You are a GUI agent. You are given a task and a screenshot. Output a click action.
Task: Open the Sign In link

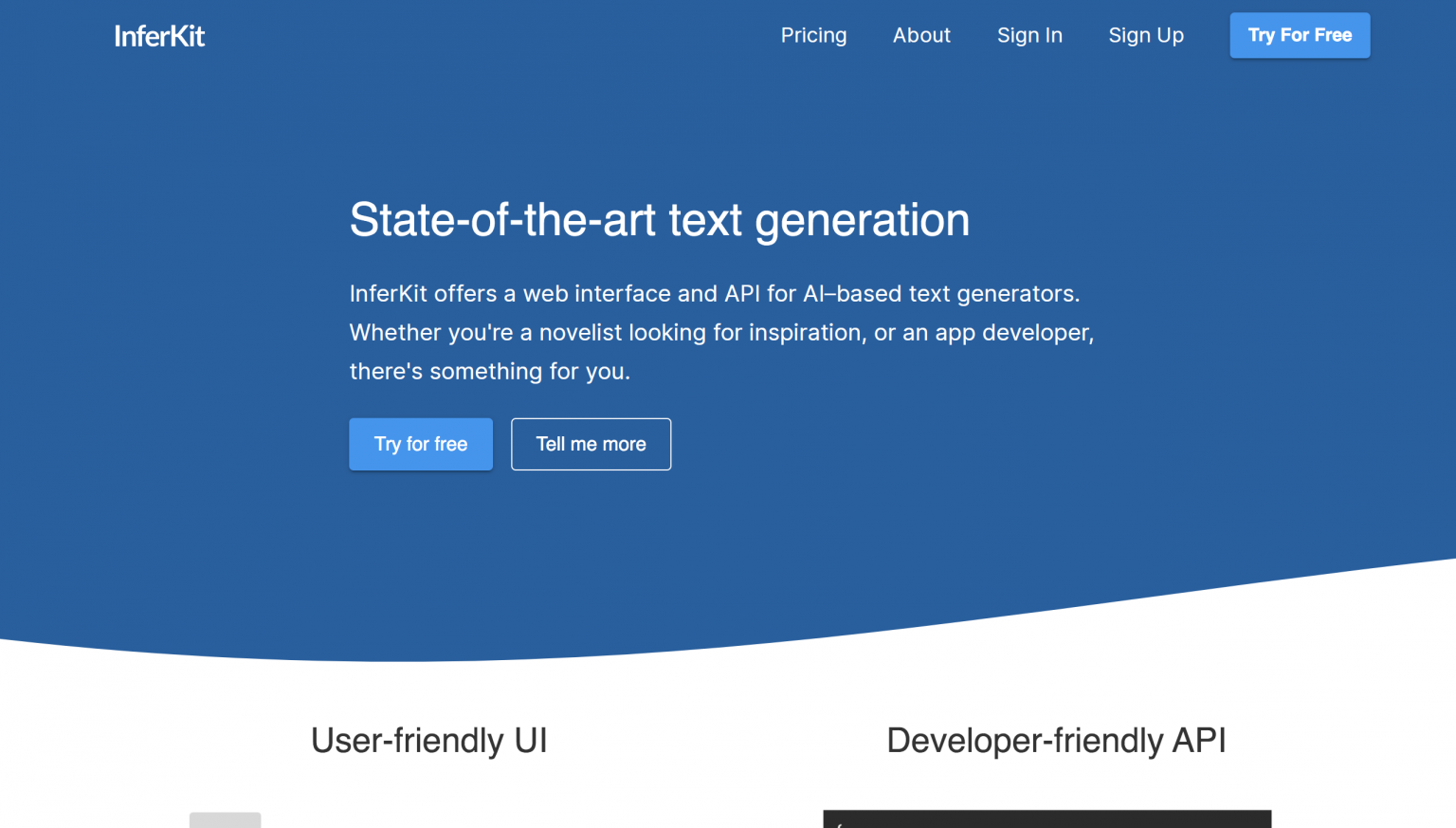click(1029, 35)
